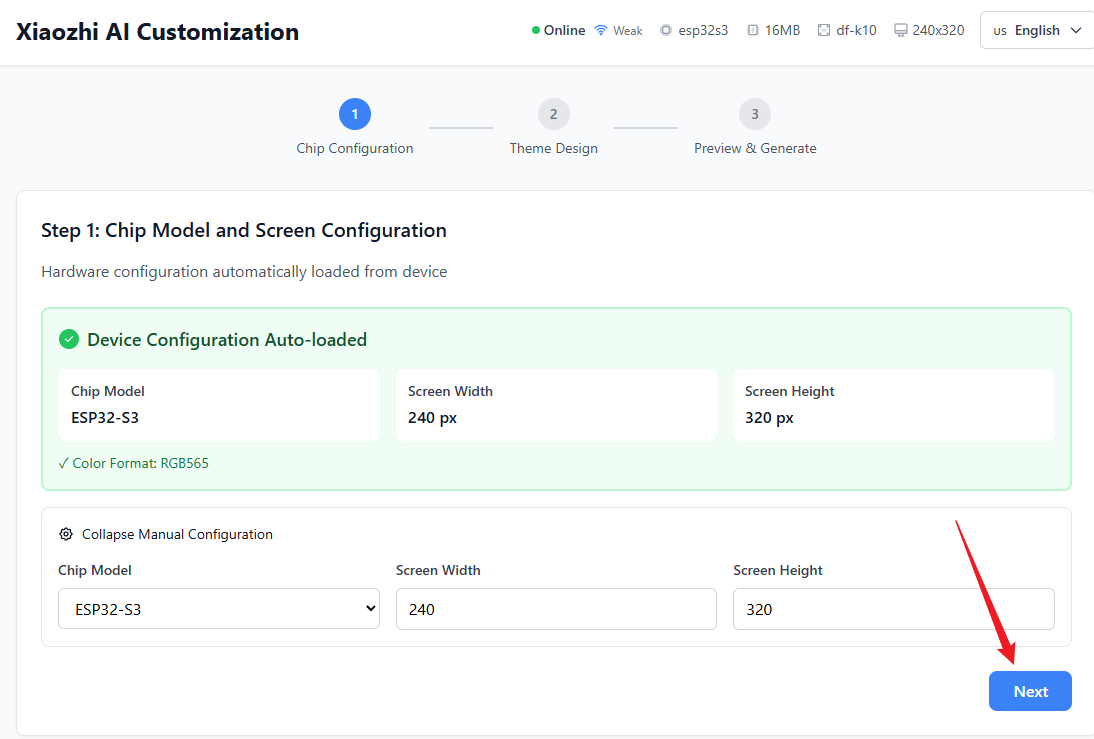The image size is (1094, 739).
Task: Click the green checkmark auto-loaded icon
Action: click(69, 340)
